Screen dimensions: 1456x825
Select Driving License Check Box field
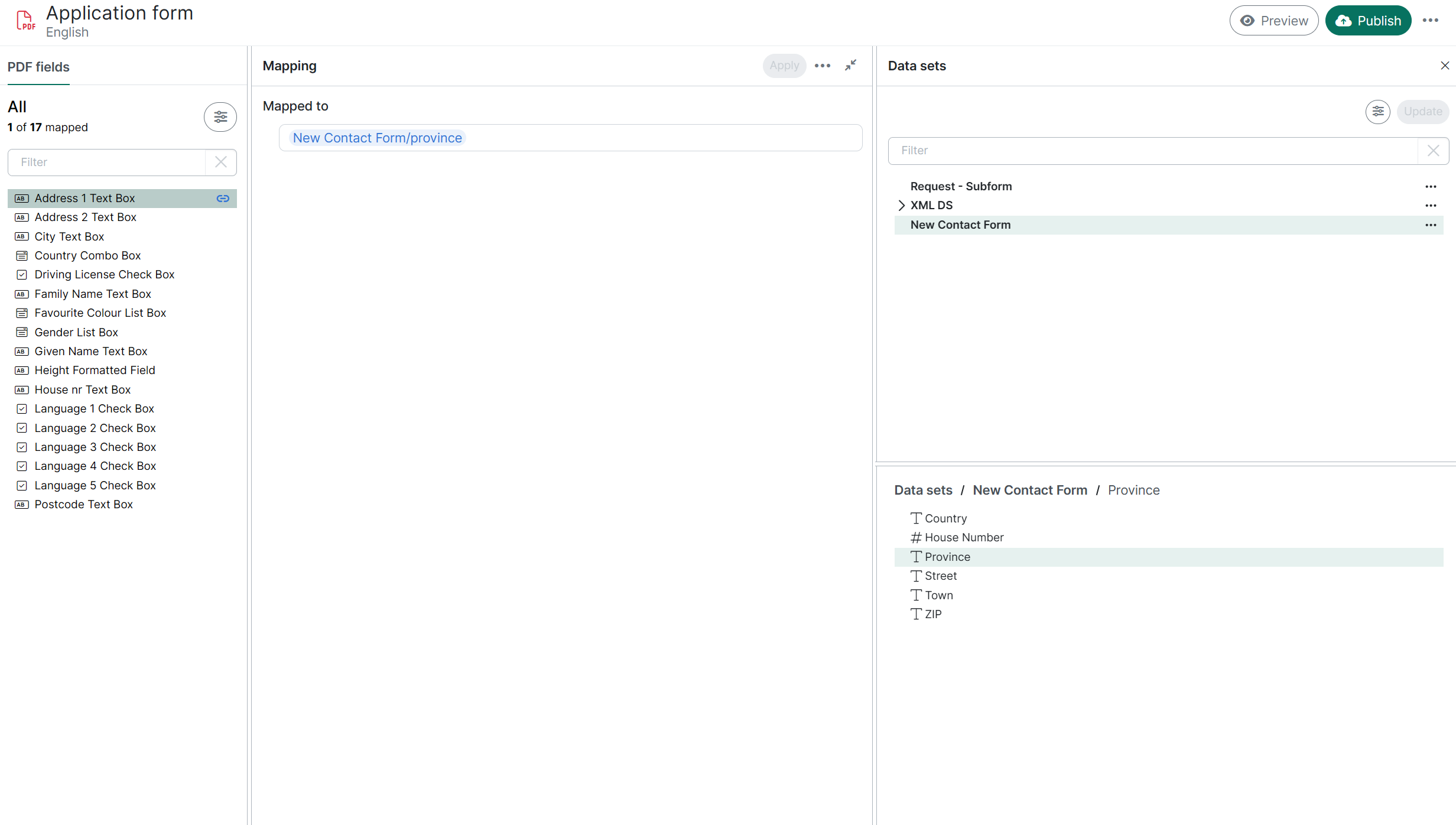pyautogui.click(x=104, y=275)
